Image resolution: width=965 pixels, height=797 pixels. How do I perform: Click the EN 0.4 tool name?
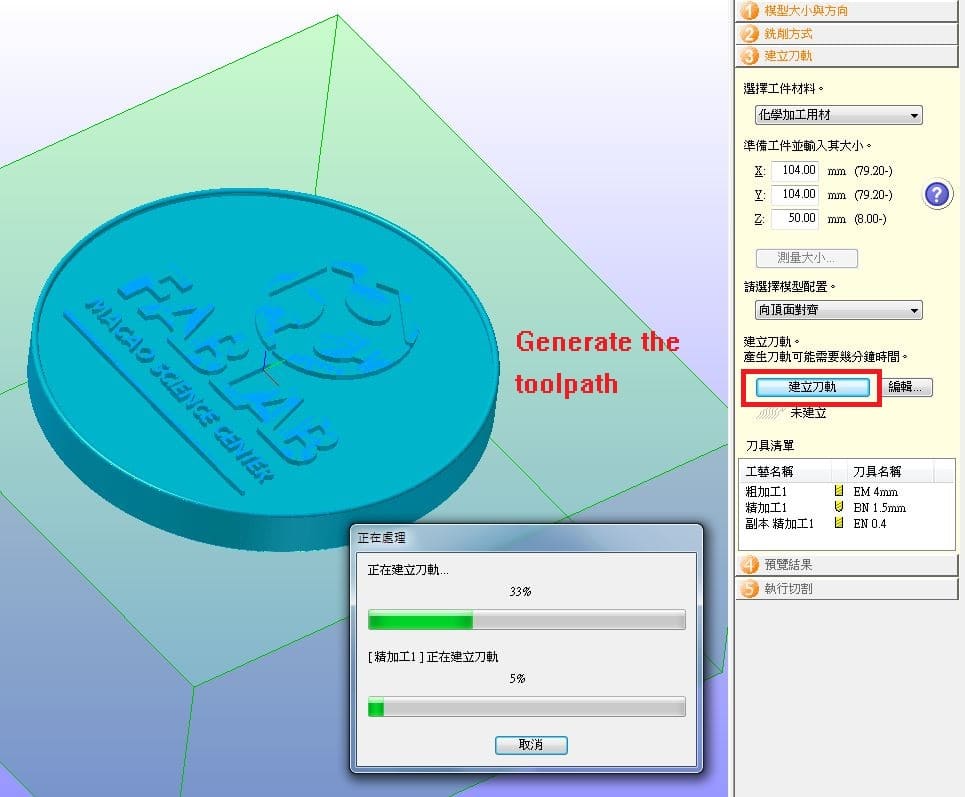tap(870, 524)
